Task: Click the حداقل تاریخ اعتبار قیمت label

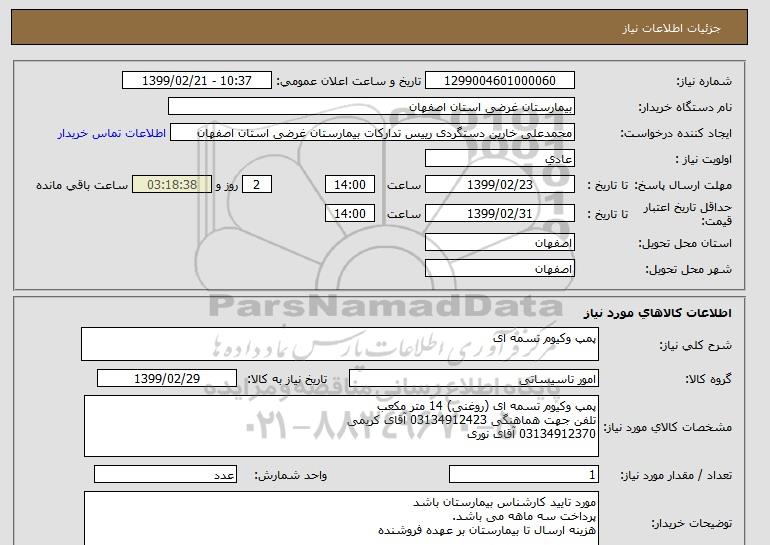Action: pyautogui.click(x=688, y=214)
